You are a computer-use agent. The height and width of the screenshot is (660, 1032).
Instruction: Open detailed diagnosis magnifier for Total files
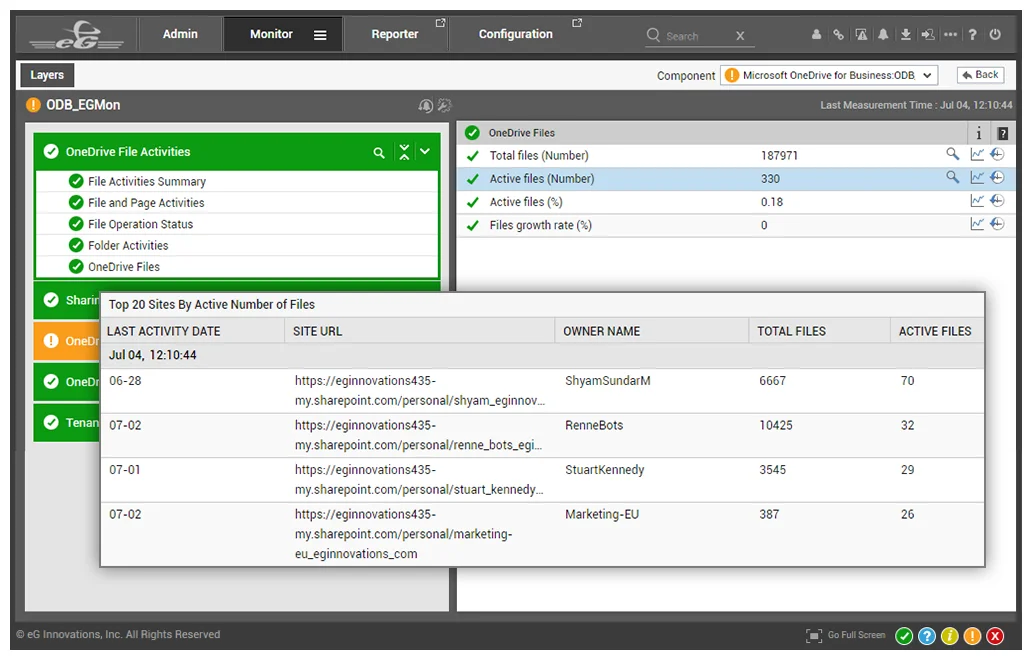pyautogui.click(x=952, y=154)
